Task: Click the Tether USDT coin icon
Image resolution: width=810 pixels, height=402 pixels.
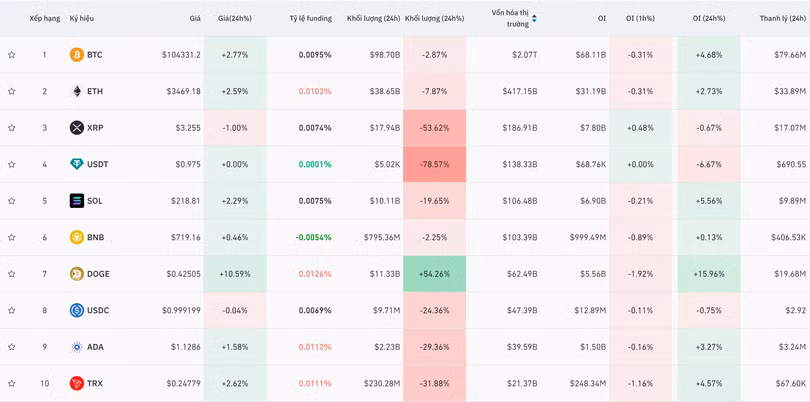Action: [76, 164]
